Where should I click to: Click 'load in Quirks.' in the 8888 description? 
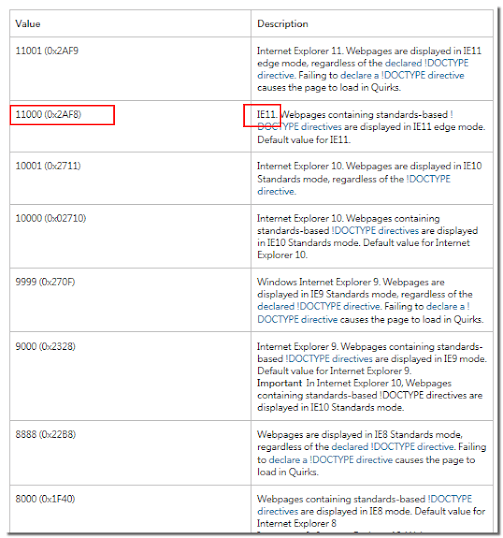pyautogui.click(x=288, y=472)
